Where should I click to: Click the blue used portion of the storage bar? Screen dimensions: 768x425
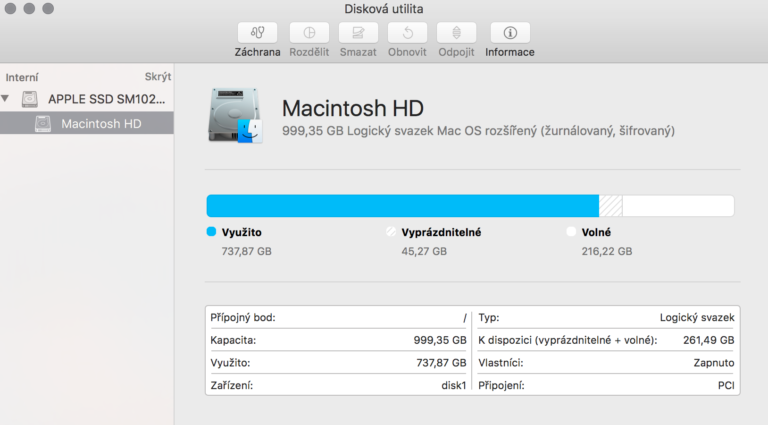[400, 206]
